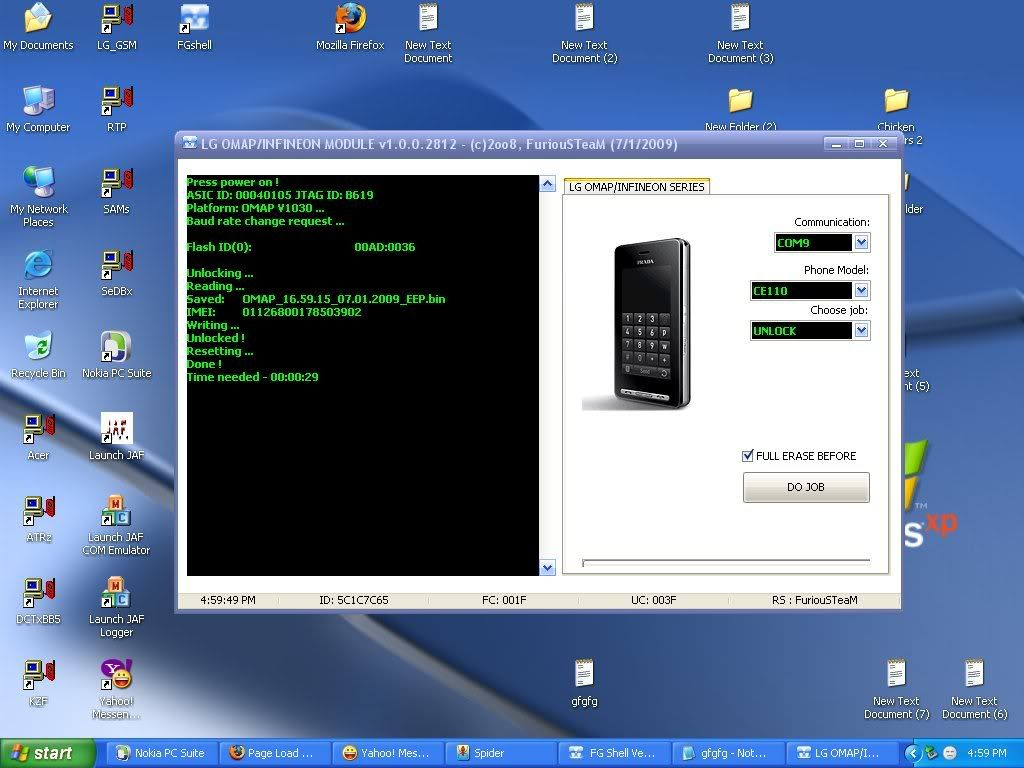Select LG OMAP/INFINEON SERIES tab
The image size is (1024, 768).
point(636,187)
